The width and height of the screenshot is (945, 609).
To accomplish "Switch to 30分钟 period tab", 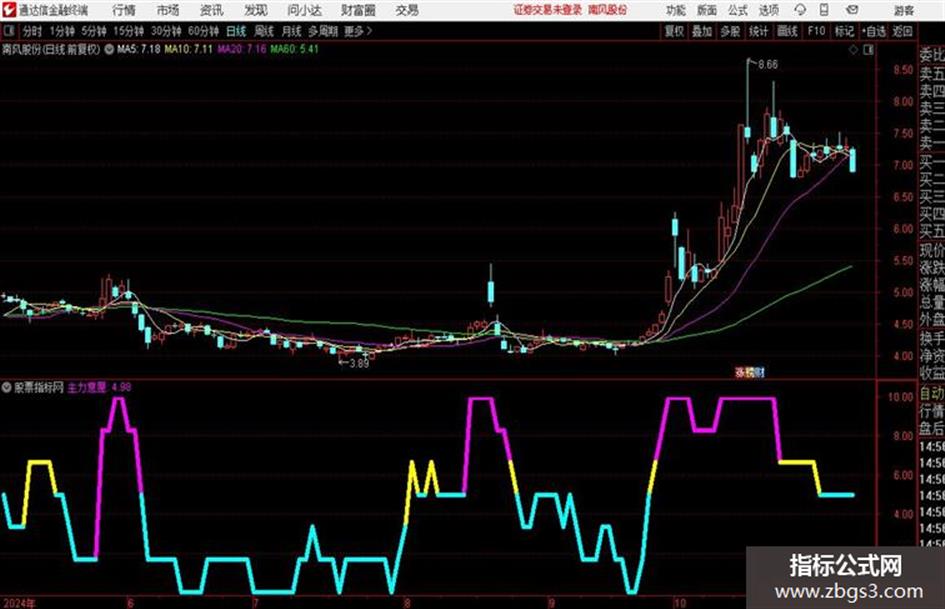I will coord(166,31).
